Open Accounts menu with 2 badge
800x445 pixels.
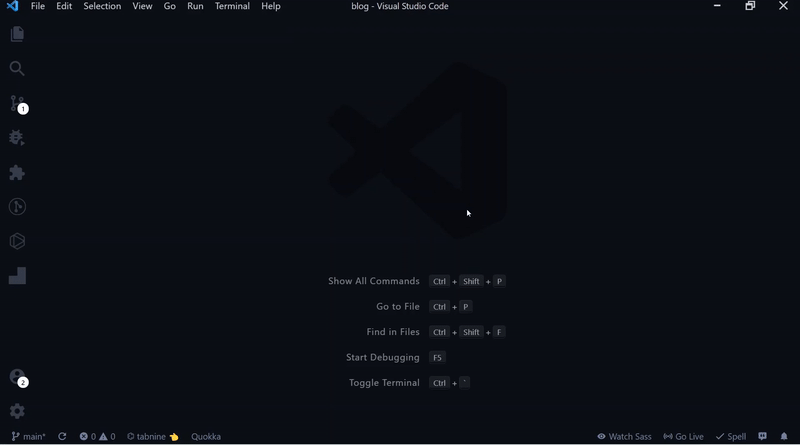[x=18, y=378]
